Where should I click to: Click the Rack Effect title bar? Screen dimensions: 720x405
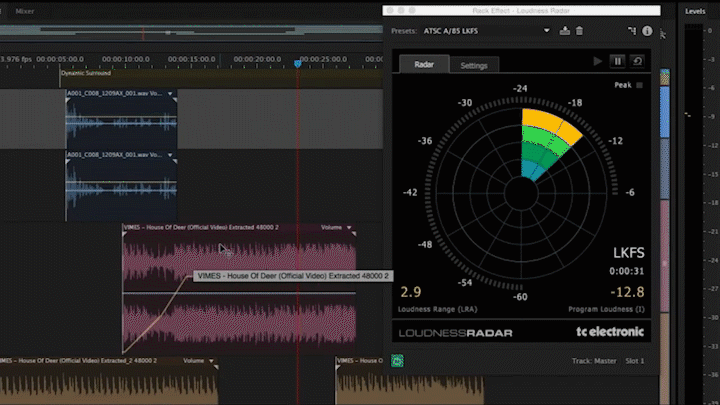(x=521, y=10)
